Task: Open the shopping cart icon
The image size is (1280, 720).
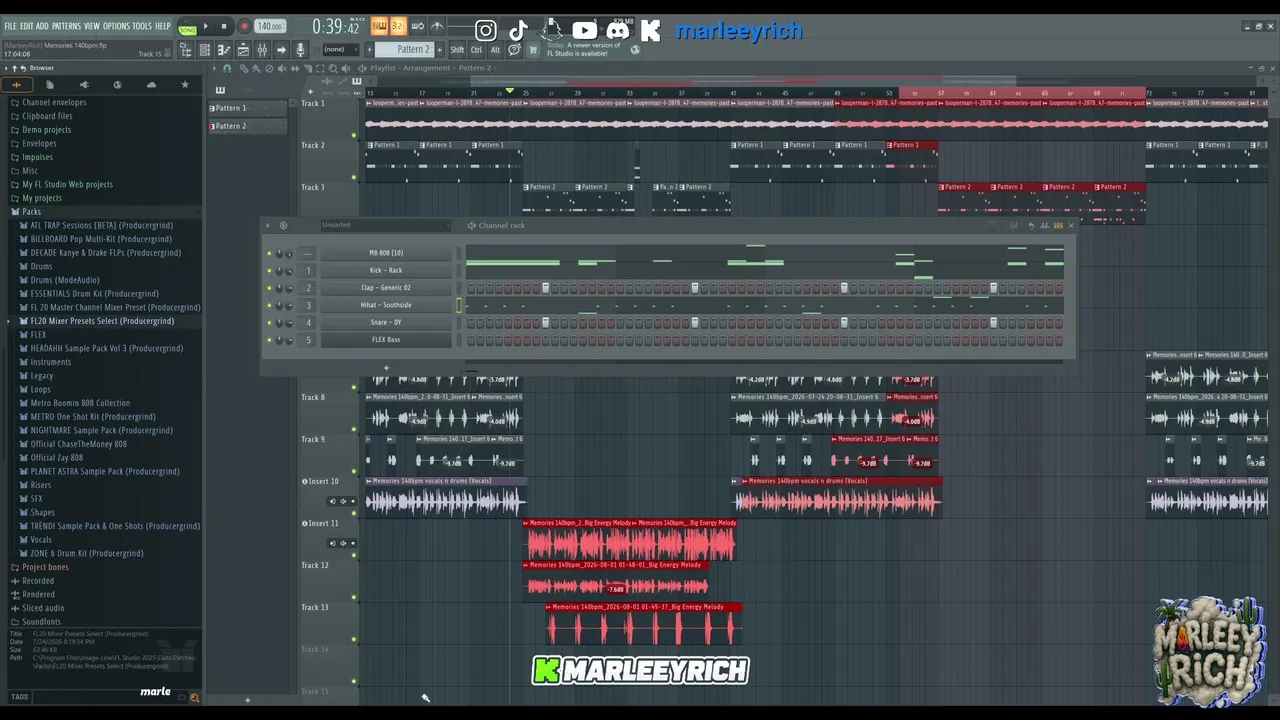Action: [533, 50]
